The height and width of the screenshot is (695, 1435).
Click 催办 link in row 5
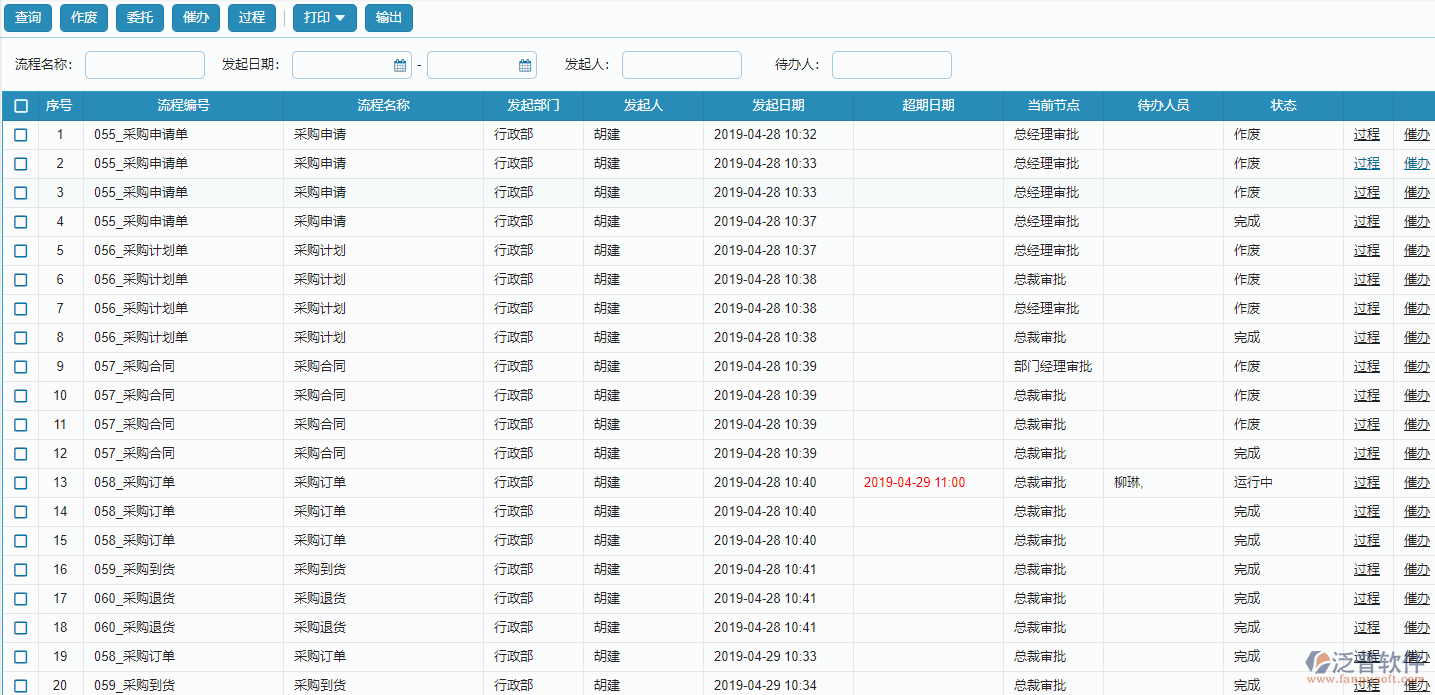pyautogui.click(x=1416, y=251)
